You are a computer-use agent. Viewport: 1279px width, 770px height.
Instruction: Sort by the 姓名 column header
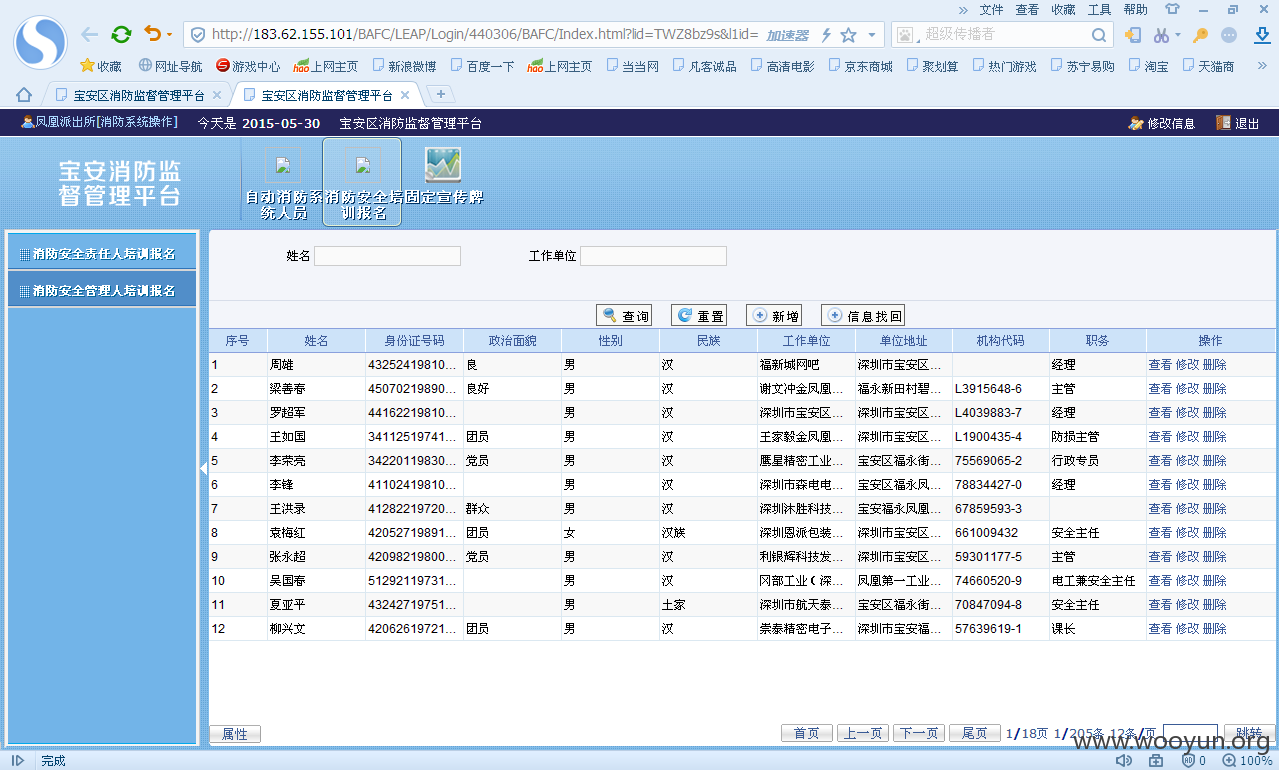point(316,341)
